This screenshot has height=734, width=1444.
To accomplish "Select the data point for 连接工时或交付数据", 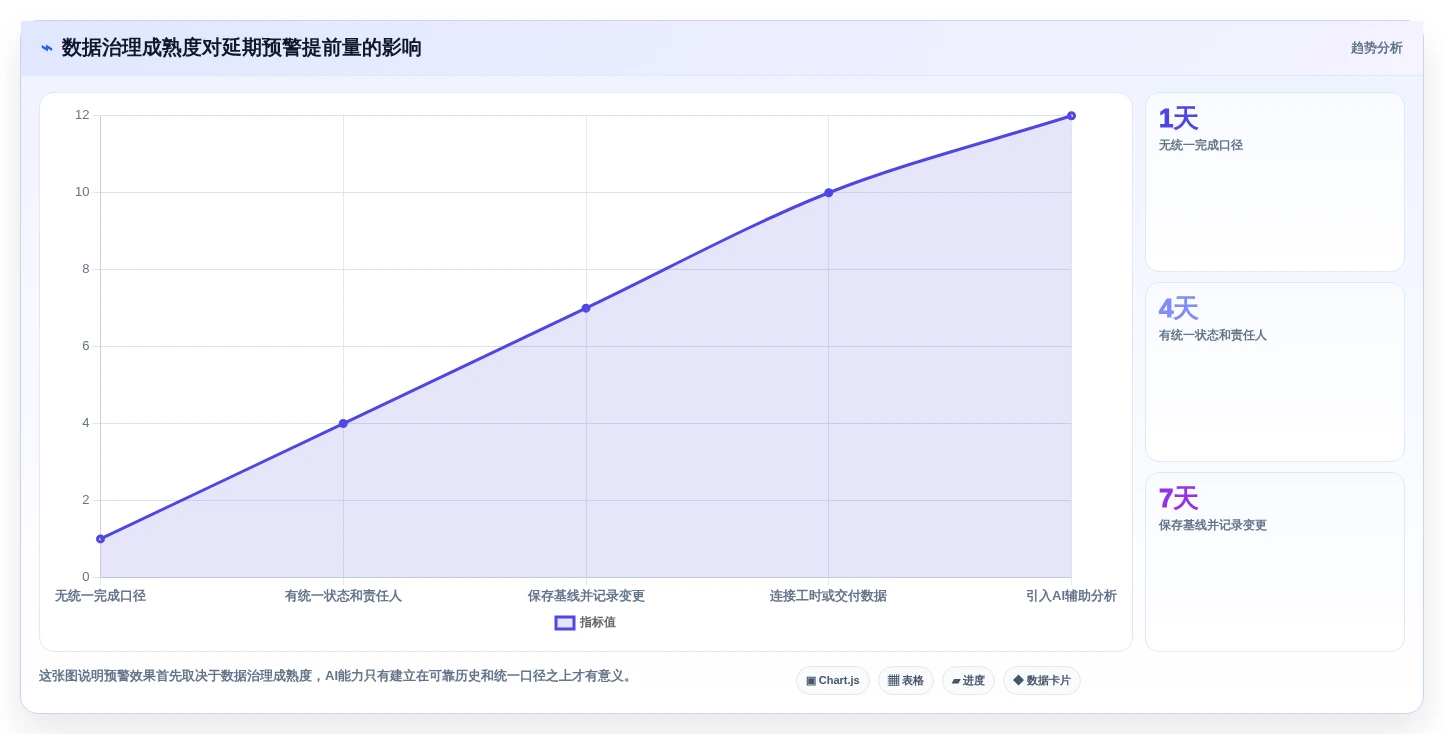I will click(828, 193).
